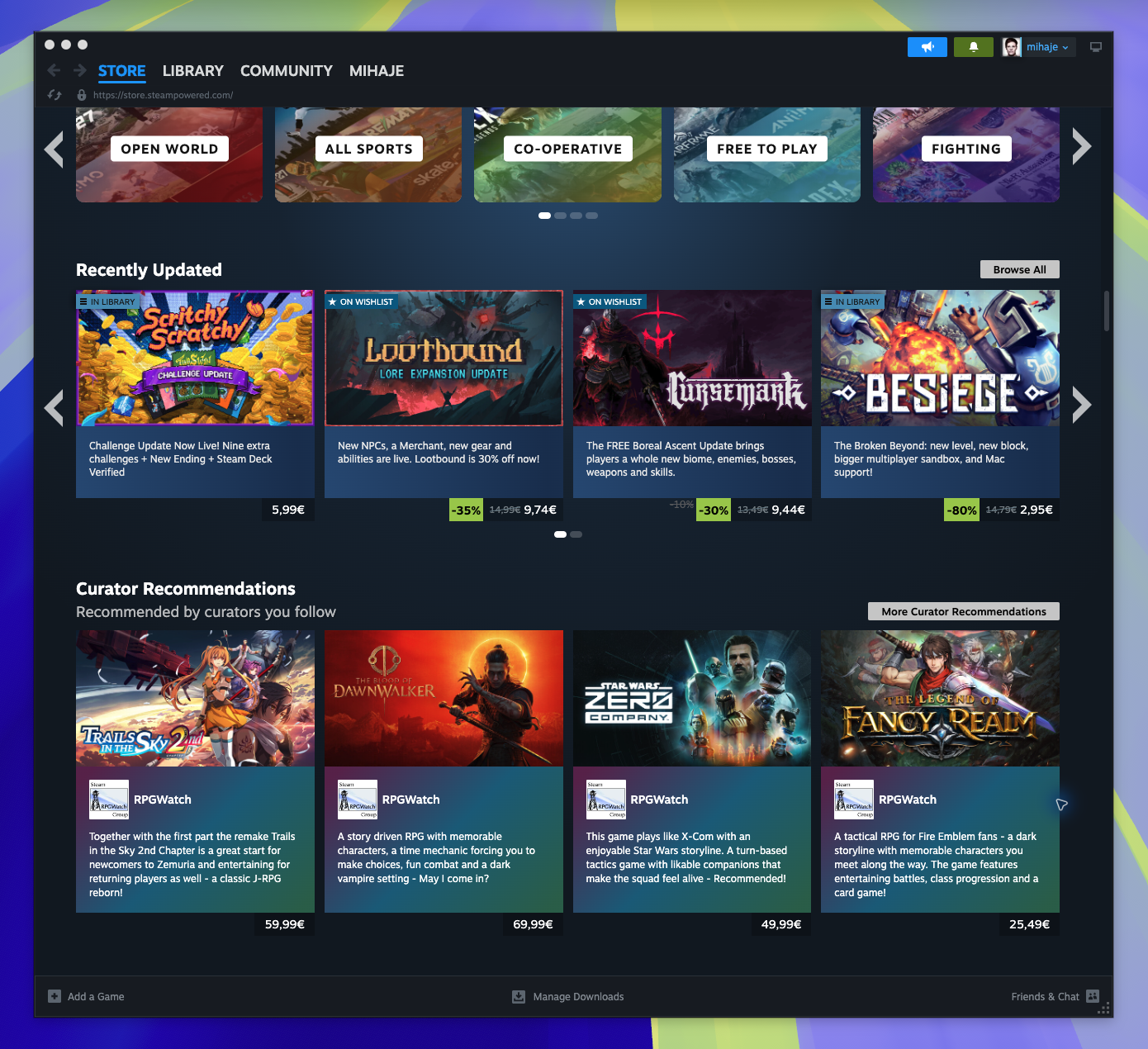Click the store URL address field
The image size is (1148, 1049).
(164, 95)
